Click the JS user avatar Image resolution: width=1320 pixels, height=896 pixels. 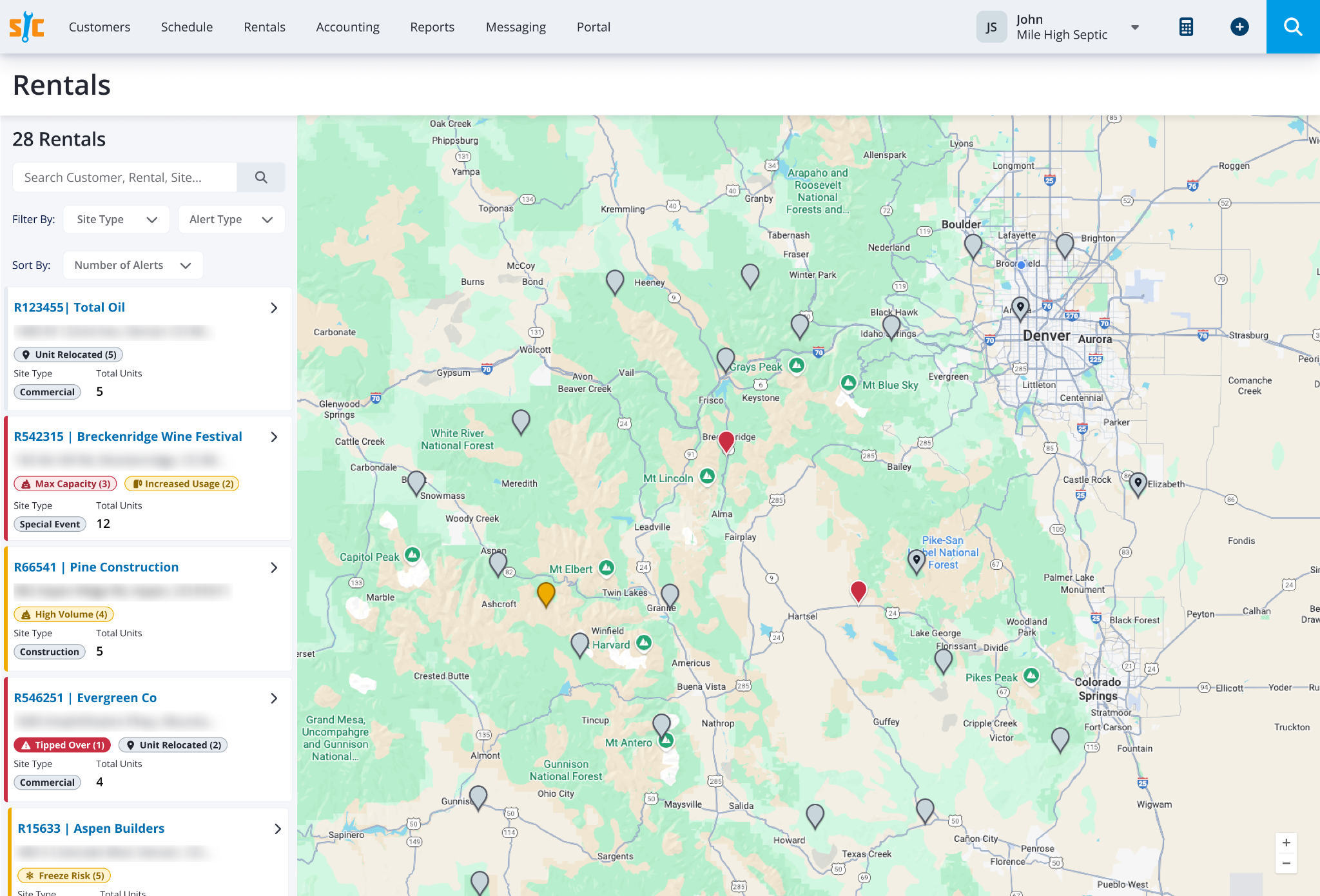991,26
